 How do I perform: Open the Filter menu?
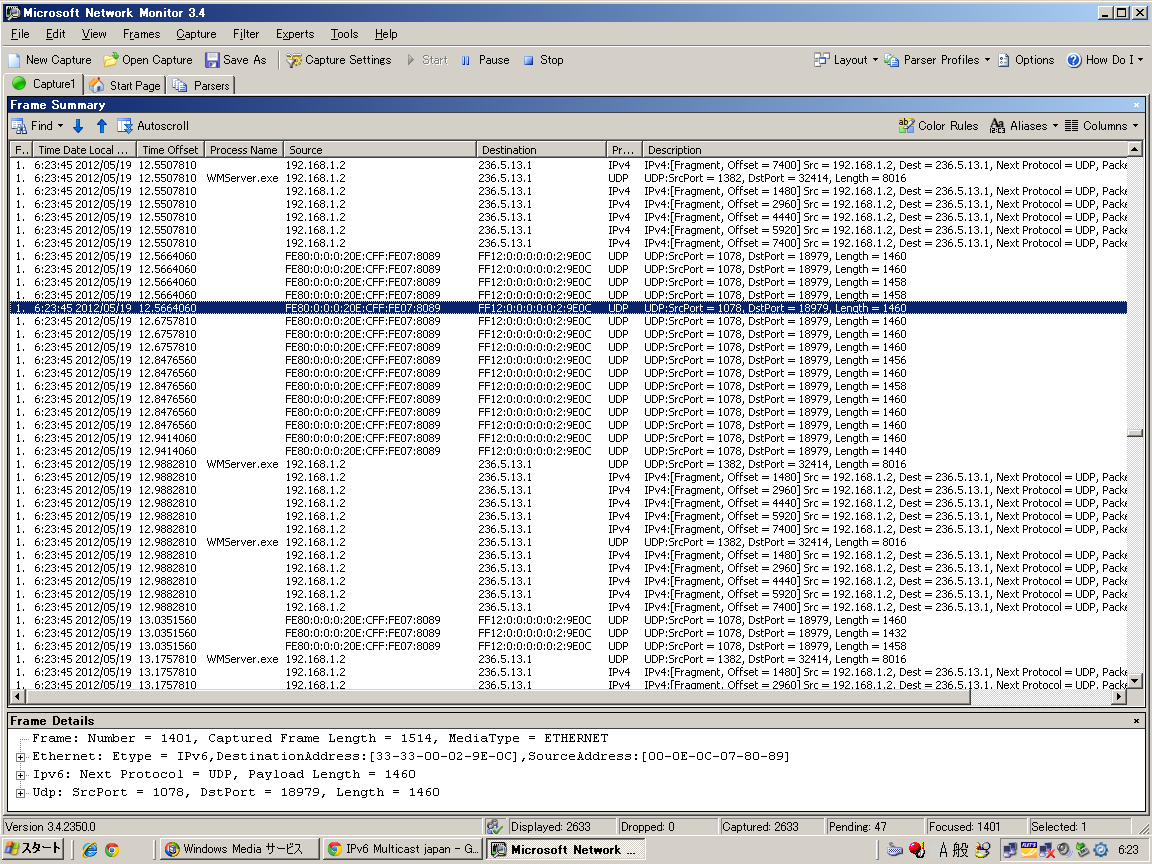tap(246, 34)
